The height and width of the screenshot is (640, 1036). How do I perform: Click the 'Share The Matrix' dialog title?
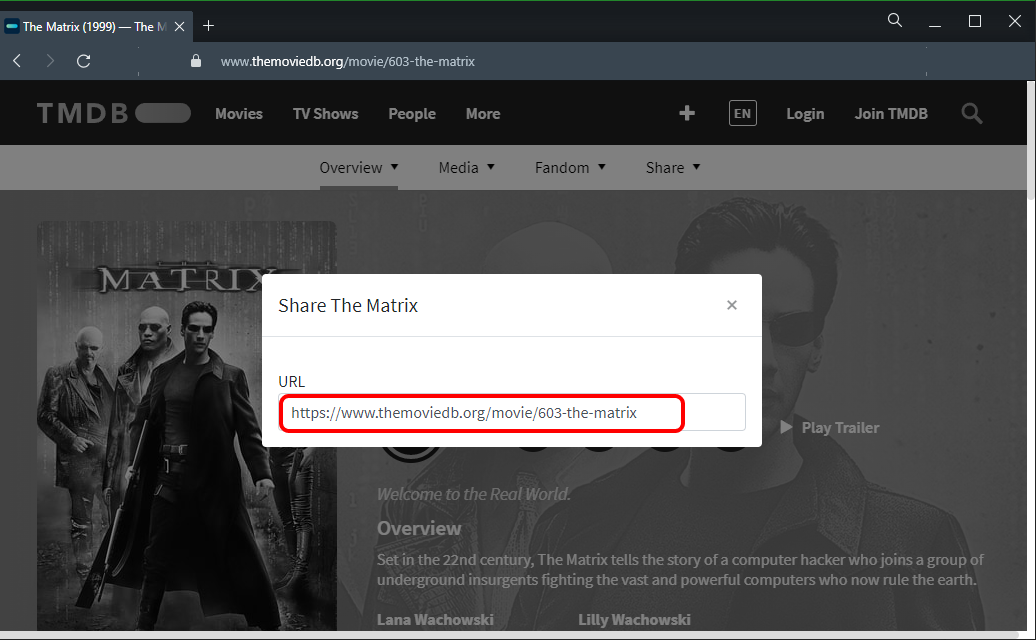pos(348,305)
